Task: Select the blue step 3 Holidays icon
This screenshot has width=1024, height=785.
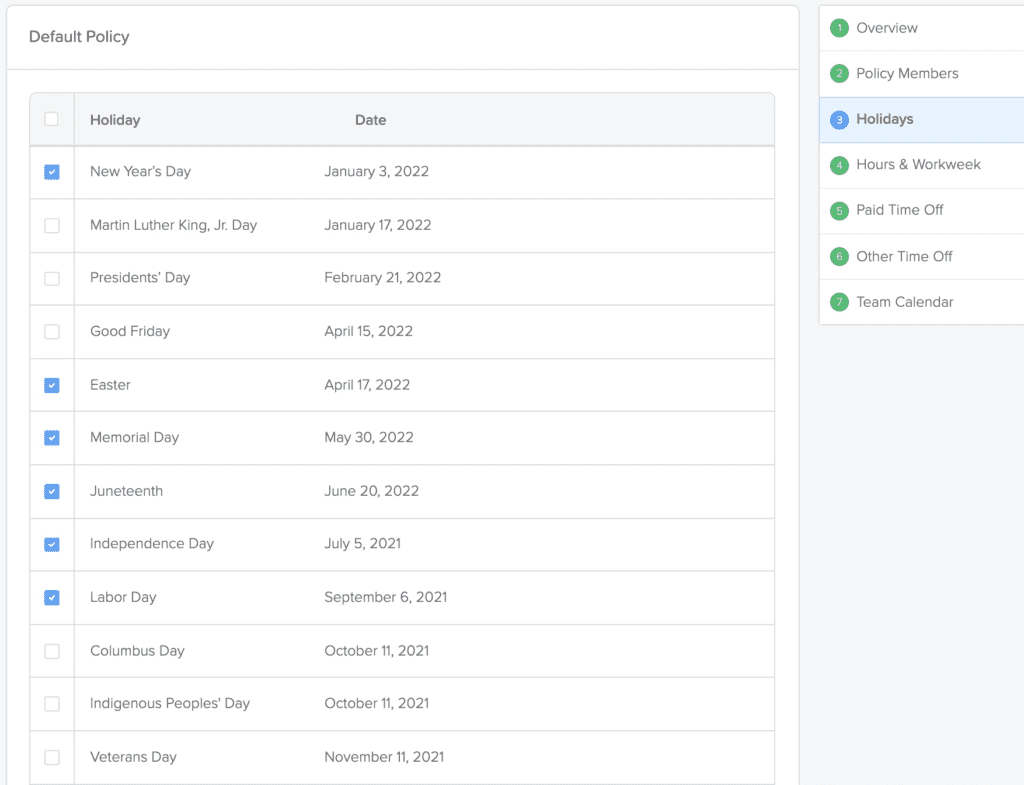Action: click(839, 119)
